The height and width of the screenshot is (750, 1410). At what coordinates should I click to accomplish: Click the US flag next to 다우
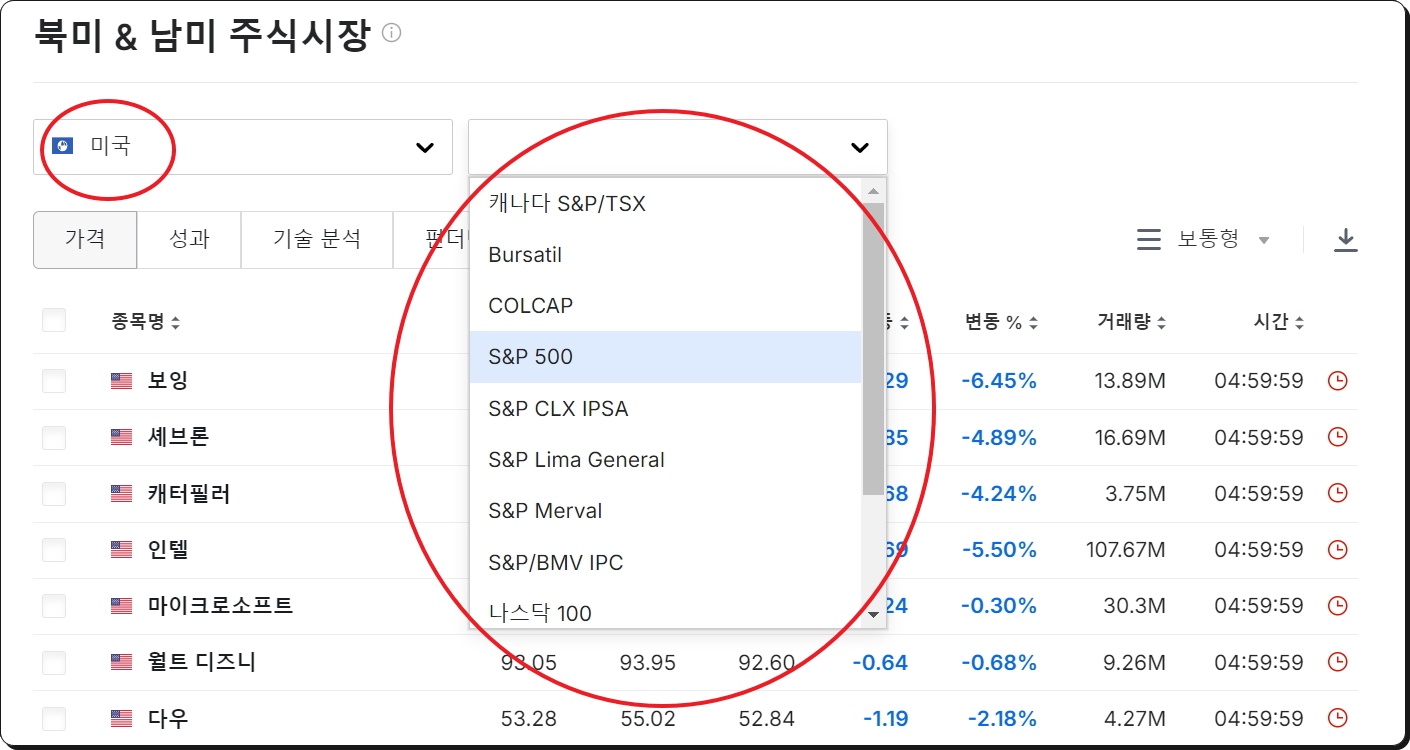click(x=121, y=718)
